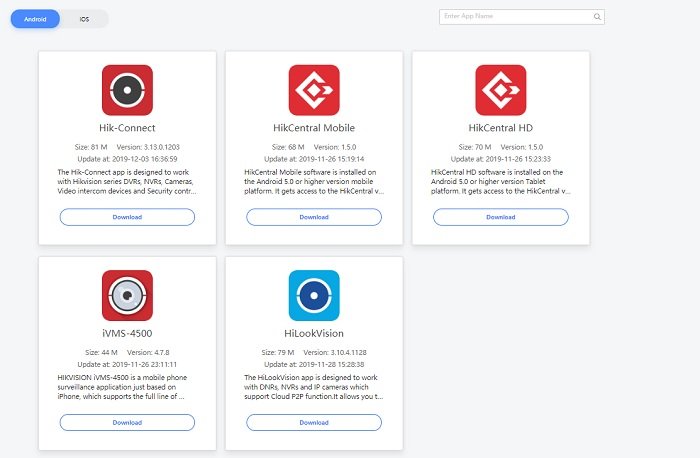Screen dimensions: 700x458
Task: Switch to the Android tab
Action: click(35, 19)
